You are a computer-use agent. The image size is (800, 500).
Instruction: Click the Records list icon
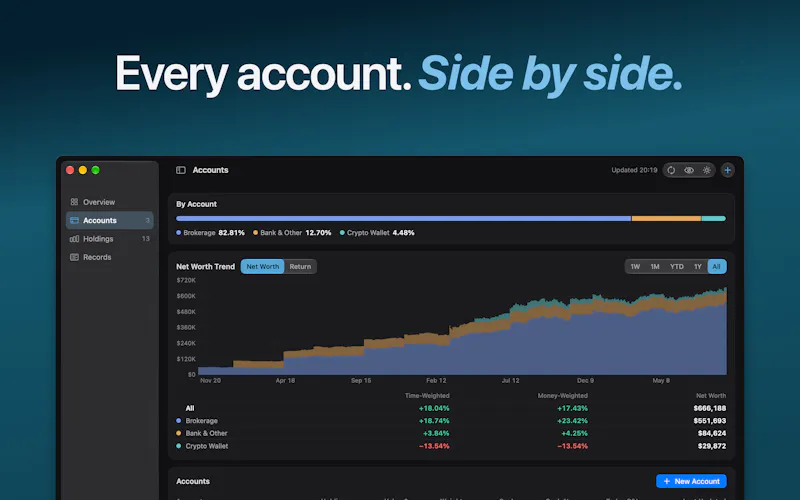(x=74, y=257)
